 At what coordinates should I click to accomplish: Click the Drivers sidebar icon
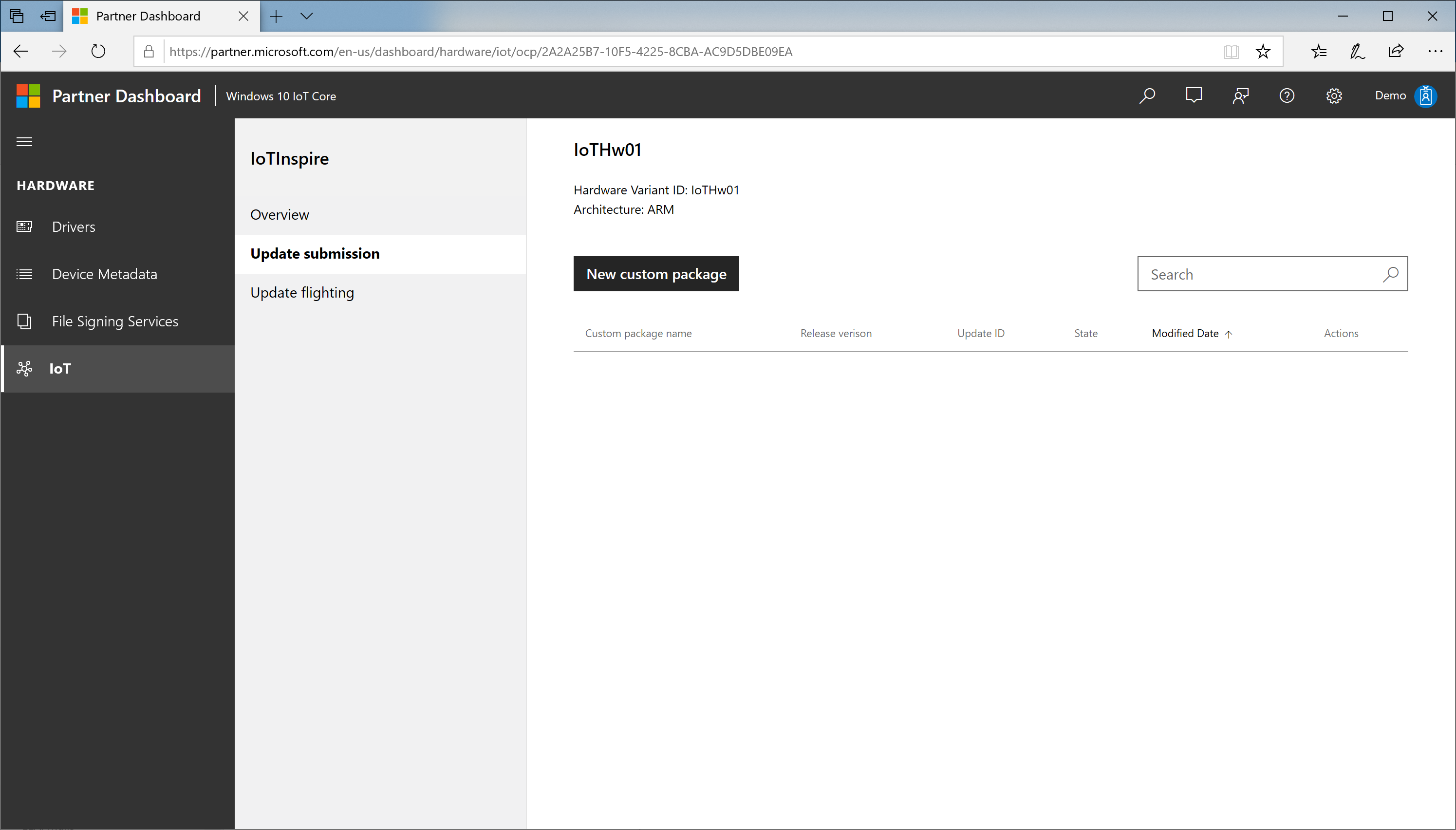coord(26,226)
